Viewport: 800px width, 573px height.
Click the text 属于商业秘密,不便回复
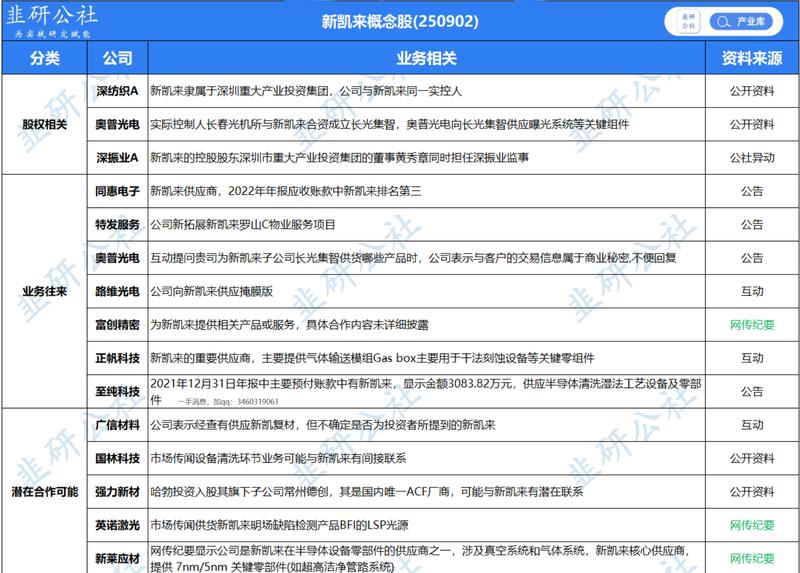(x=619, y=258)
